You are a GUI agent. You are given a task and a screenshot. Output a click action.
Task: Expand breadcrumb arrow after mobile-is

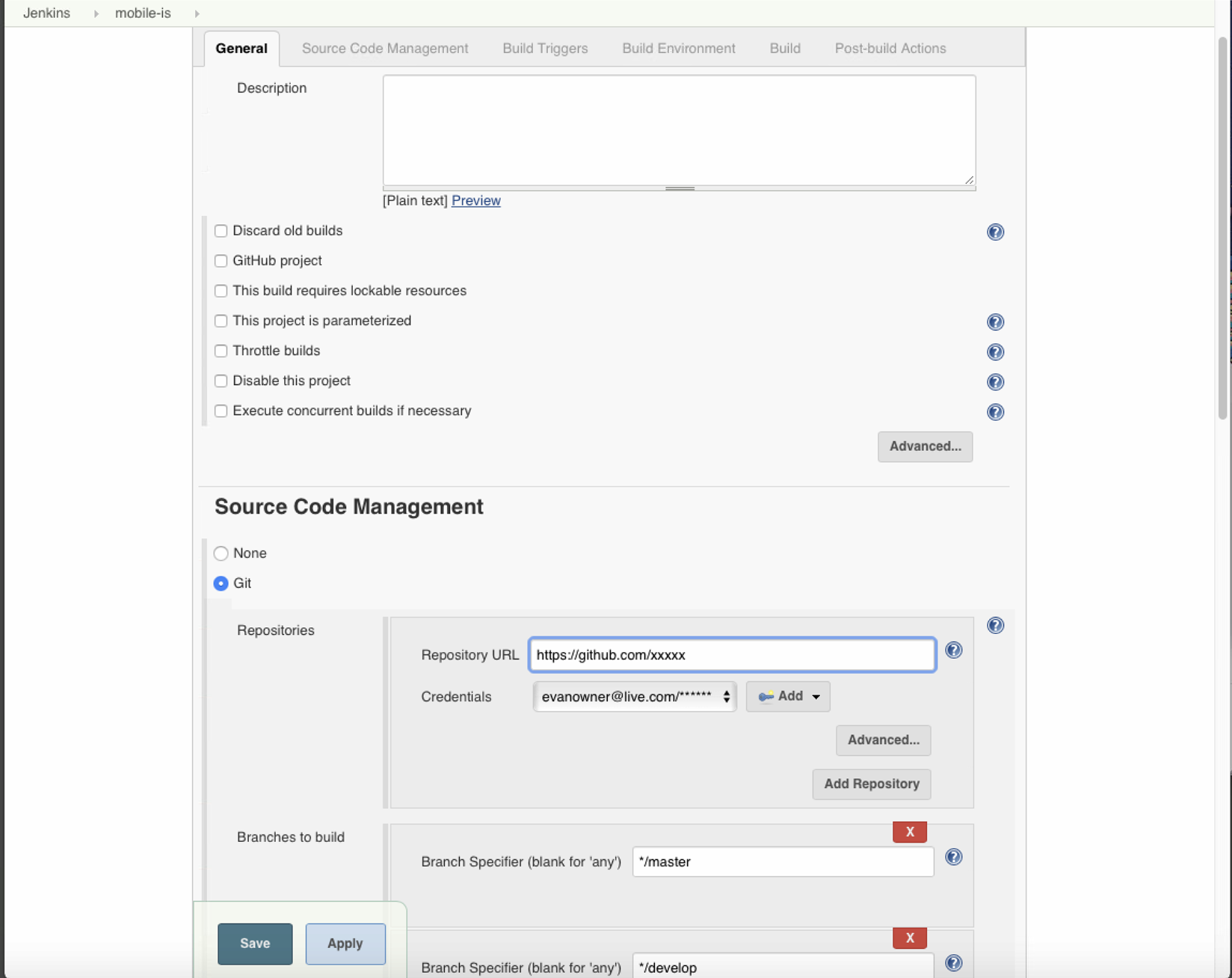click(x=197, y=13)
